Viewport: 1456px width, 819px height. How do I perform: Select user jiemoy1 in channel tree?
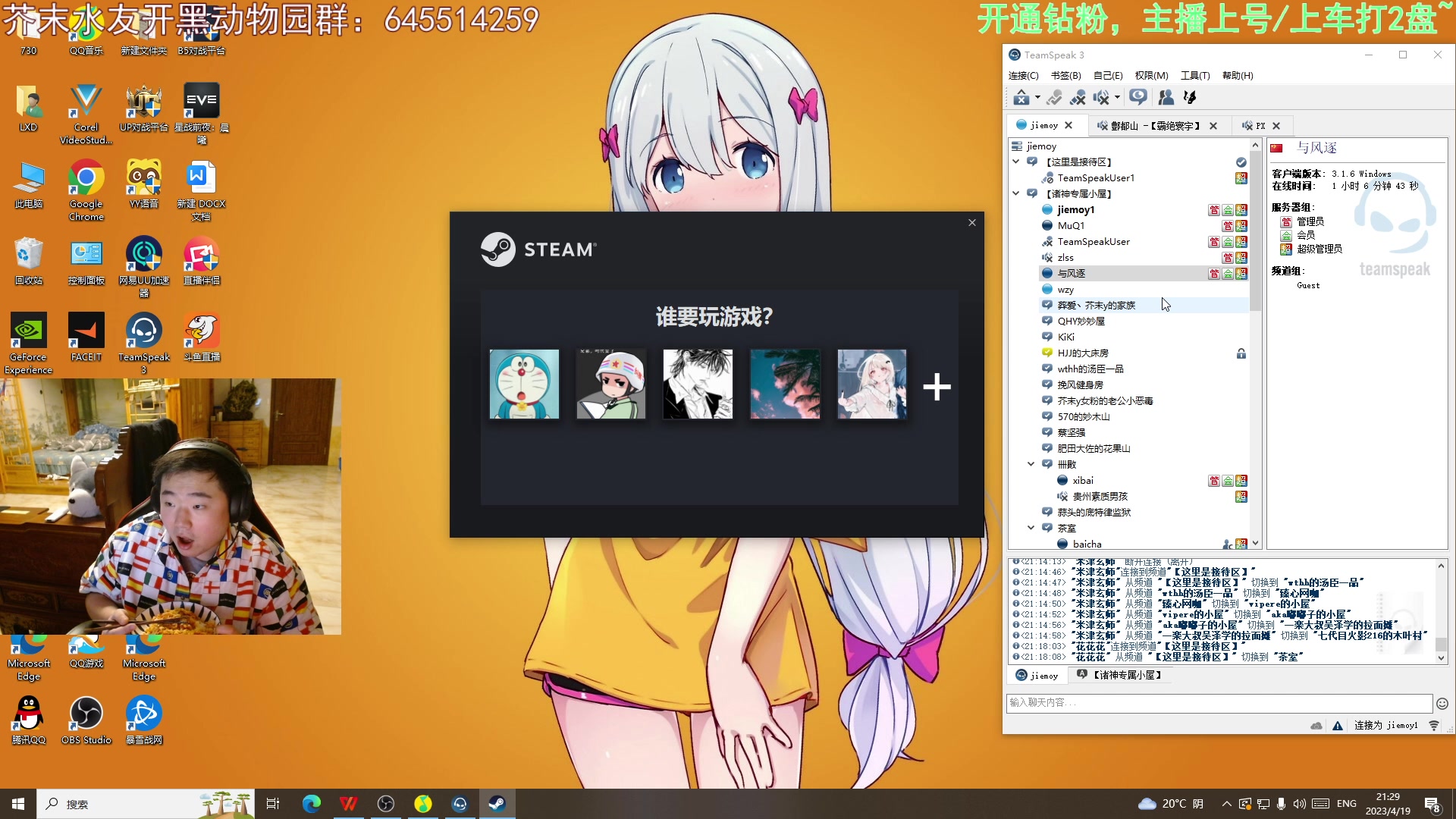coord(1075,209)
